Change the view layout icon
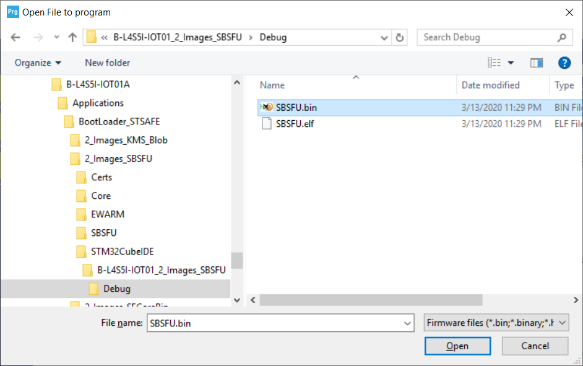583x366 pixels. pos(495,62)
